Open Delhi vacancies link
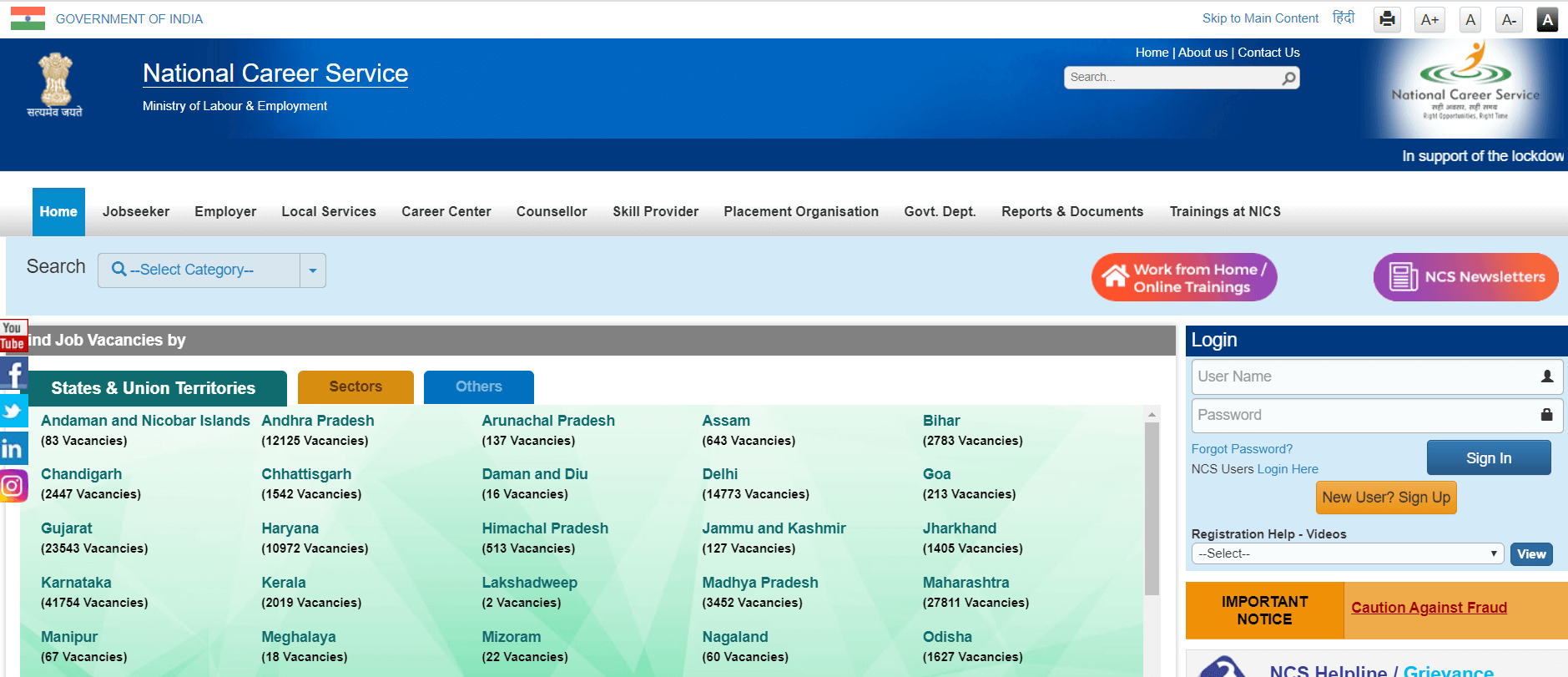This screenshot has height=677, width=1568. 720,474
